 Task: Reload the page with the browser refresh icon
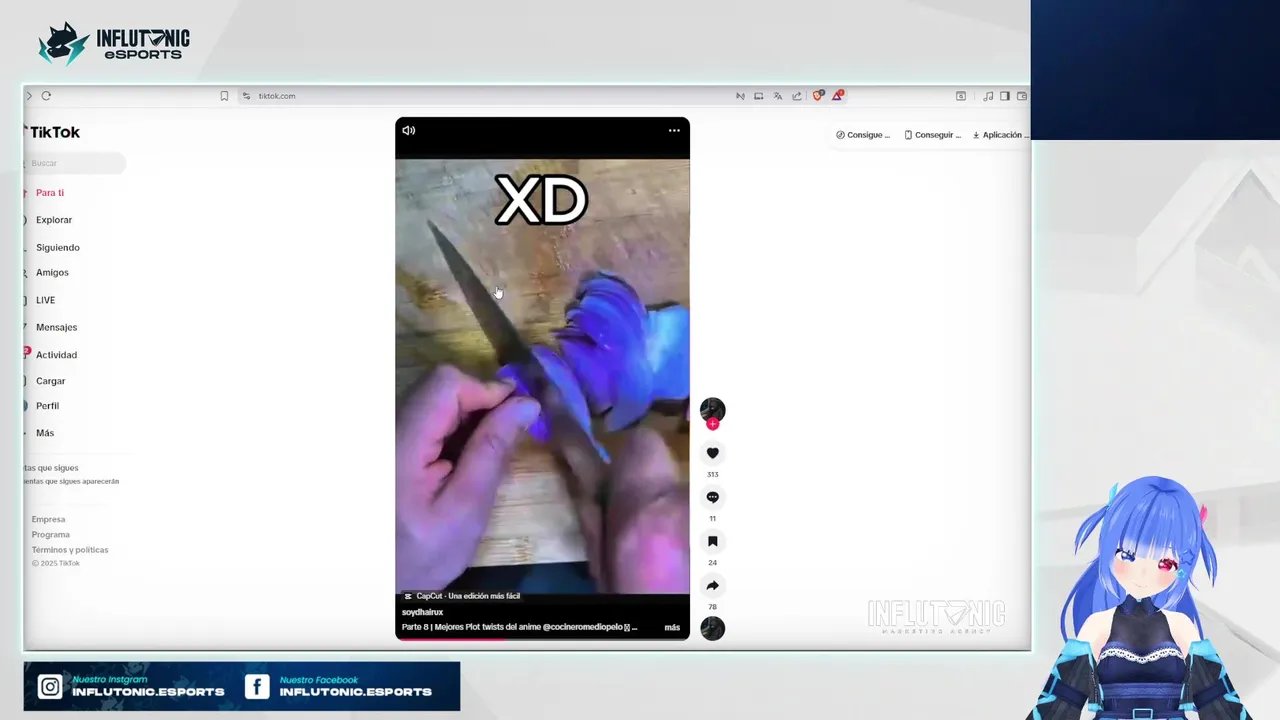46,96
